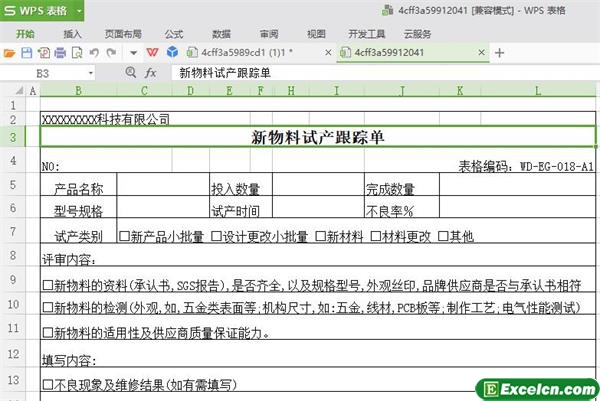
Task: Click the formula bar text 新物料试产跟踪单
Action: coord(225,73)
